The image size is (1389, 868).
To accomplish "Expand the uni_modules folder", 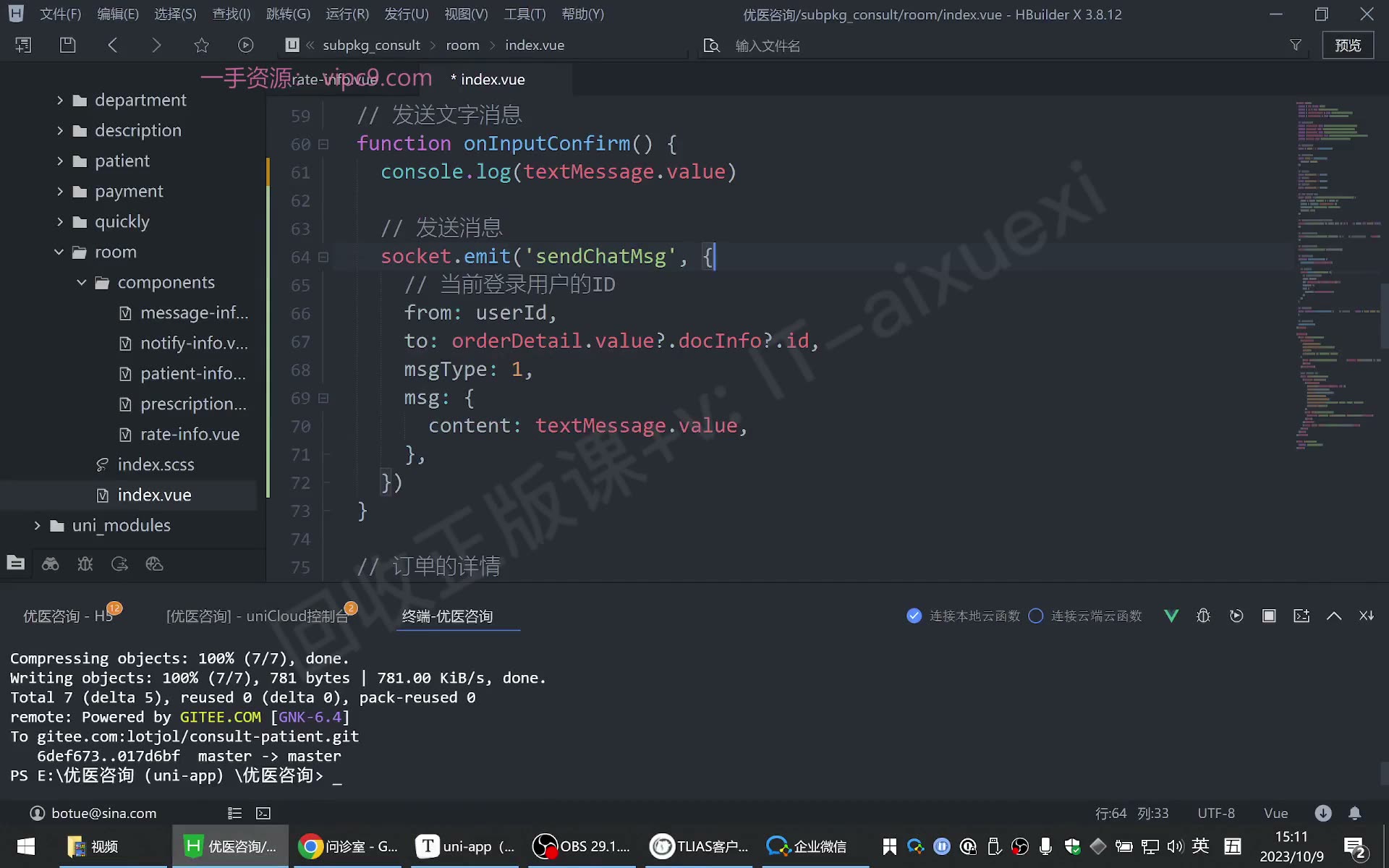I will coord(37,525).
